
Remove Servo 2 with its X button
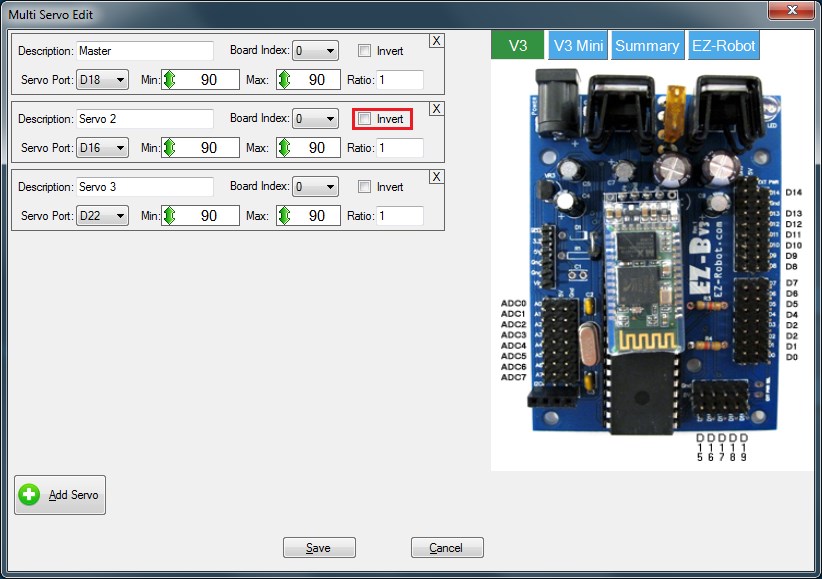coord(436,109)
